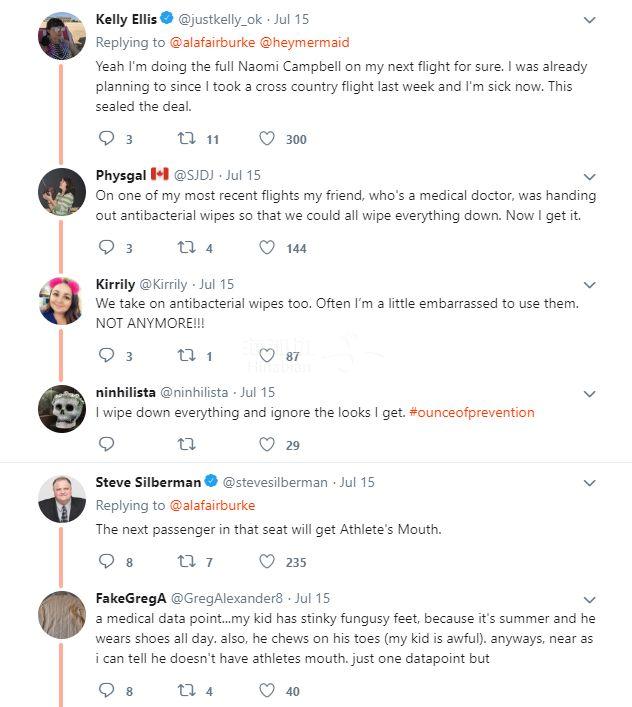Open options chevron on FakeGregA's tweet
Viewport: 632px width, 707px height.
click(x=589, y=600)
